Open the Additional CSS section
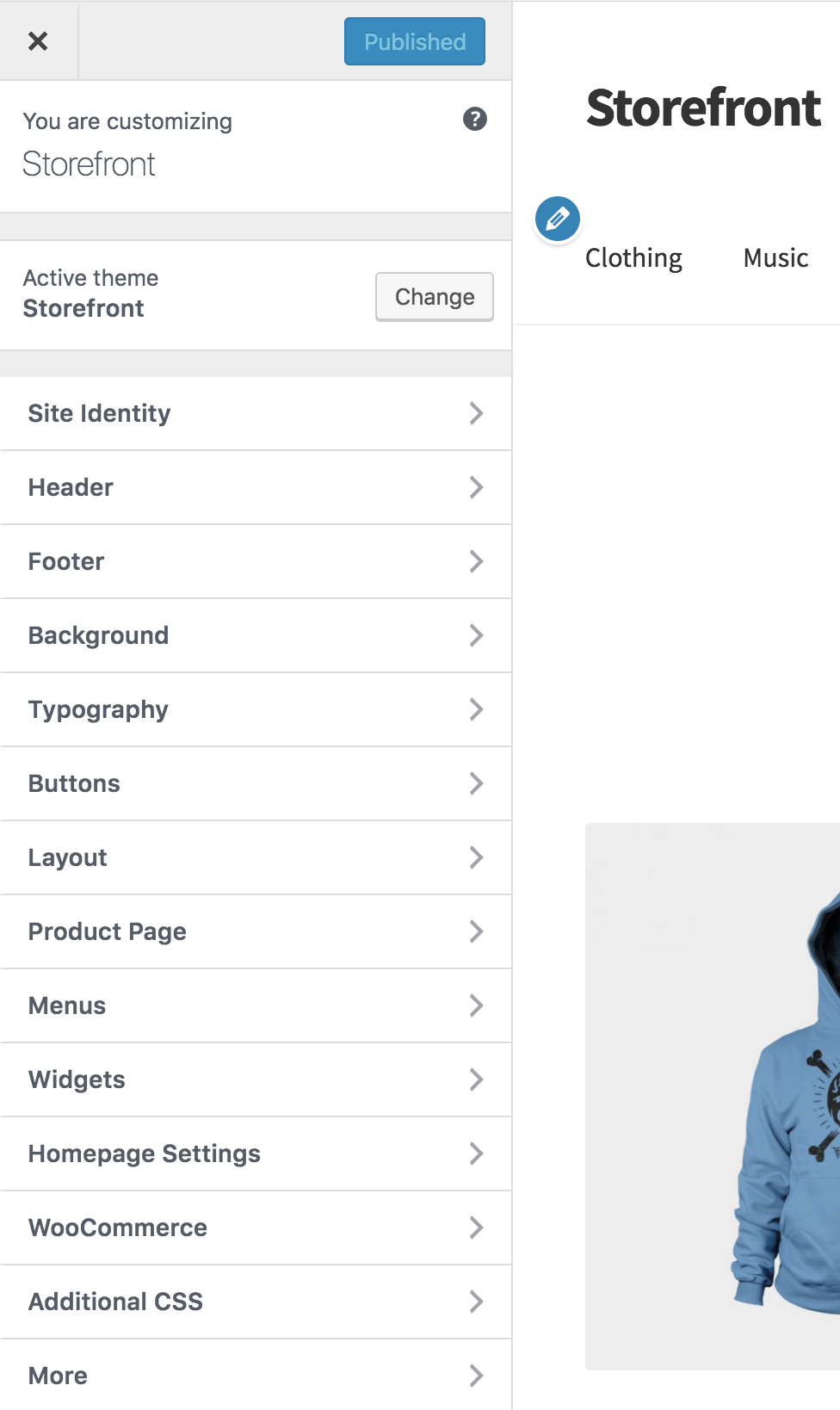 coord(256,1302)
